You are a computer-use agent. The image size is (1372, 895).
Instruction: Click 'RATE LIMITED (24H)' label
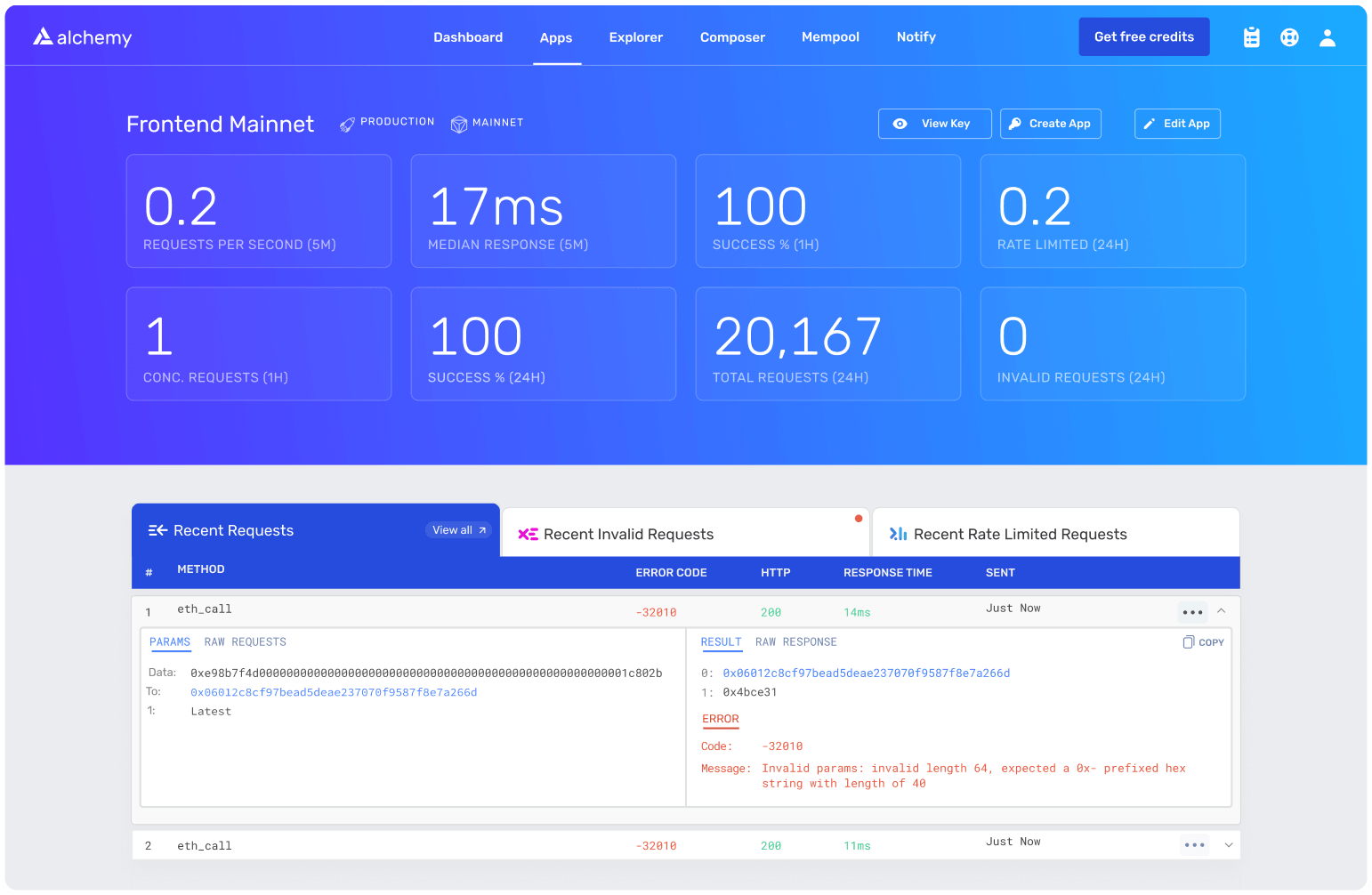coord(1062,245)
